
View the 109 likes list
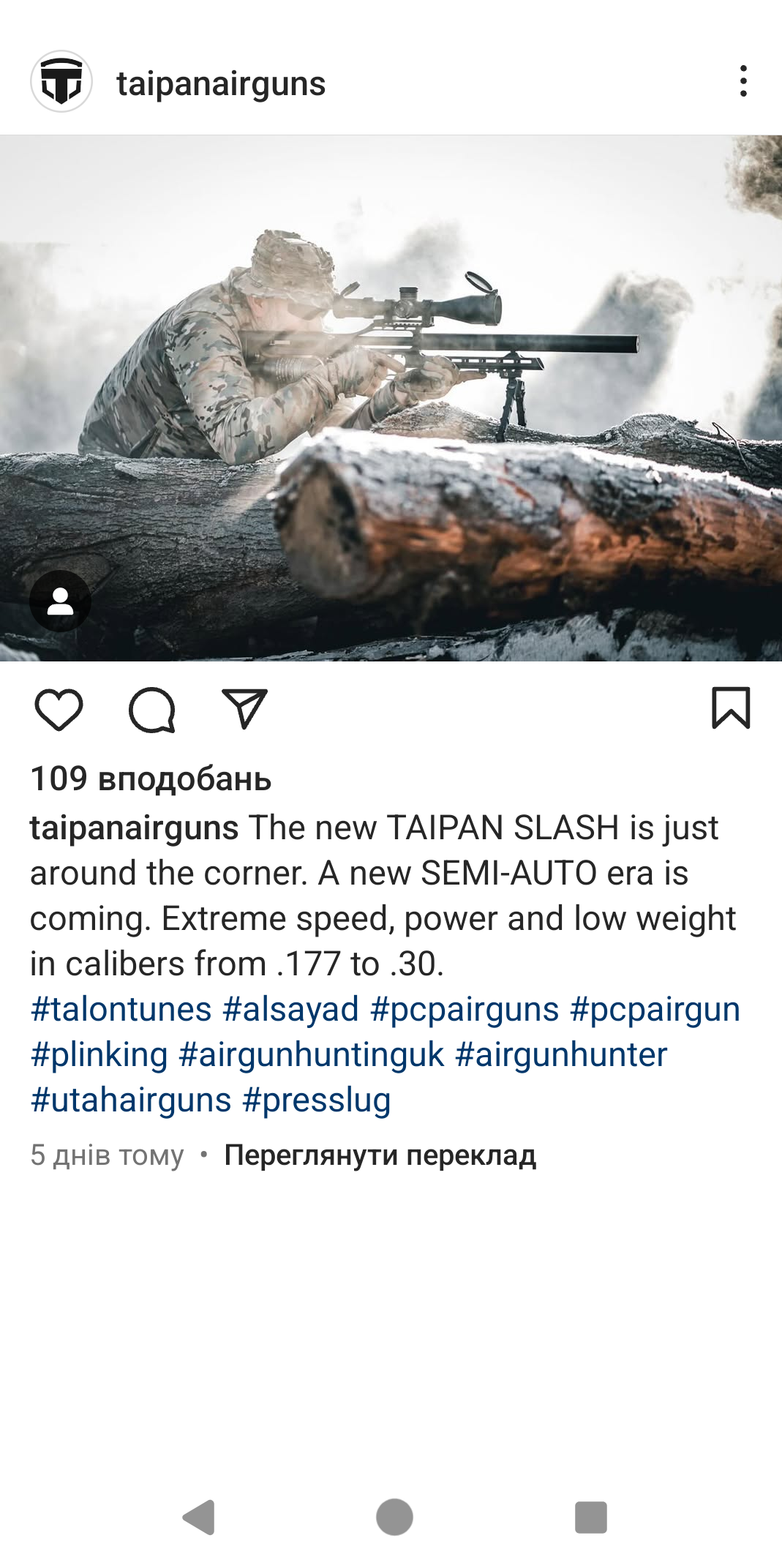pyautogui.click(x=151, y=779)
